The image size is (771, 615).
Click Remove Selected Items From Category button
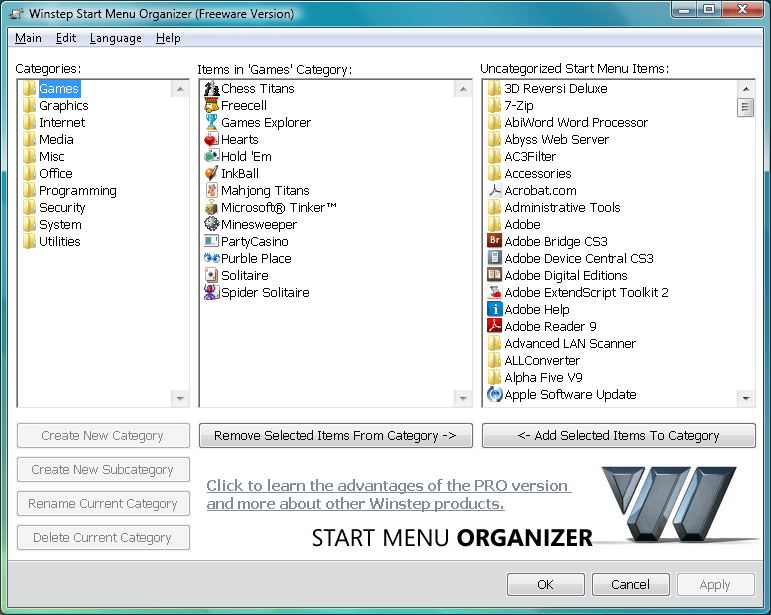pos(335,436)
